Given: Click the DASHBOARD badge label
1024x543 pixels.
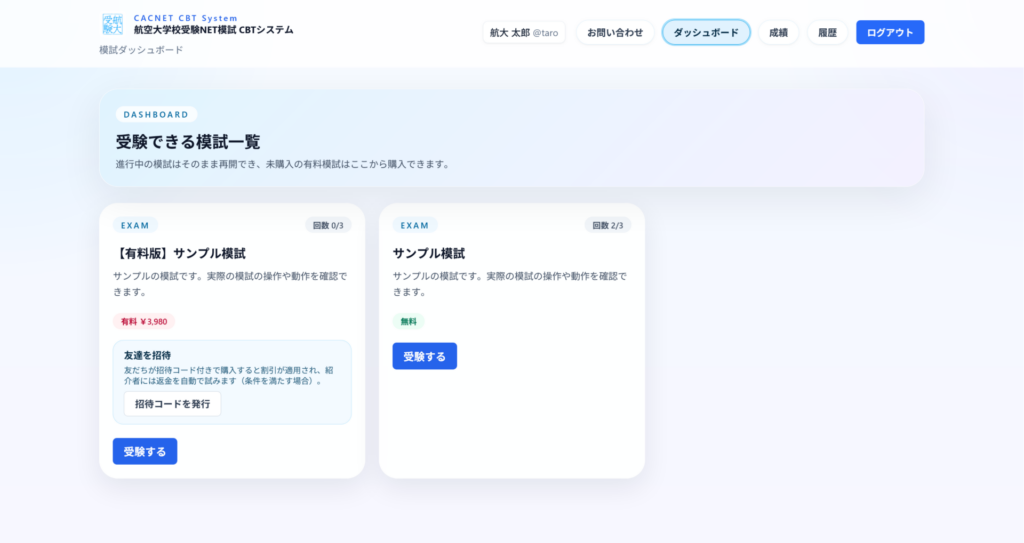Looking at the screenshot, I should (x=156, y=115).
